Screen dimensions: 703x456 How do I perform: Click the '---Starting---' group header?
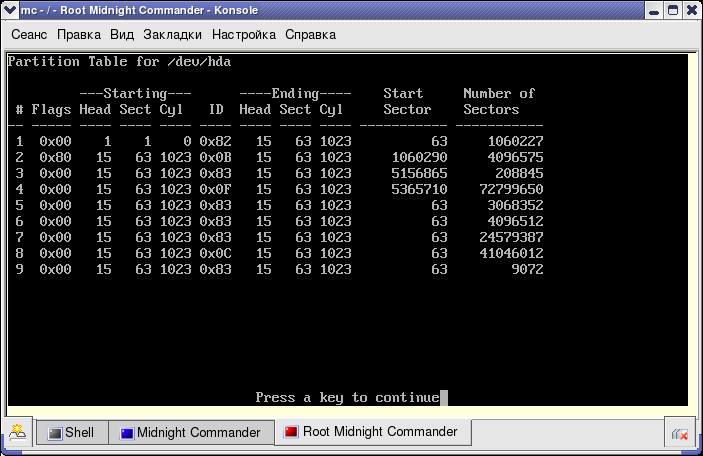coord(135,93)
